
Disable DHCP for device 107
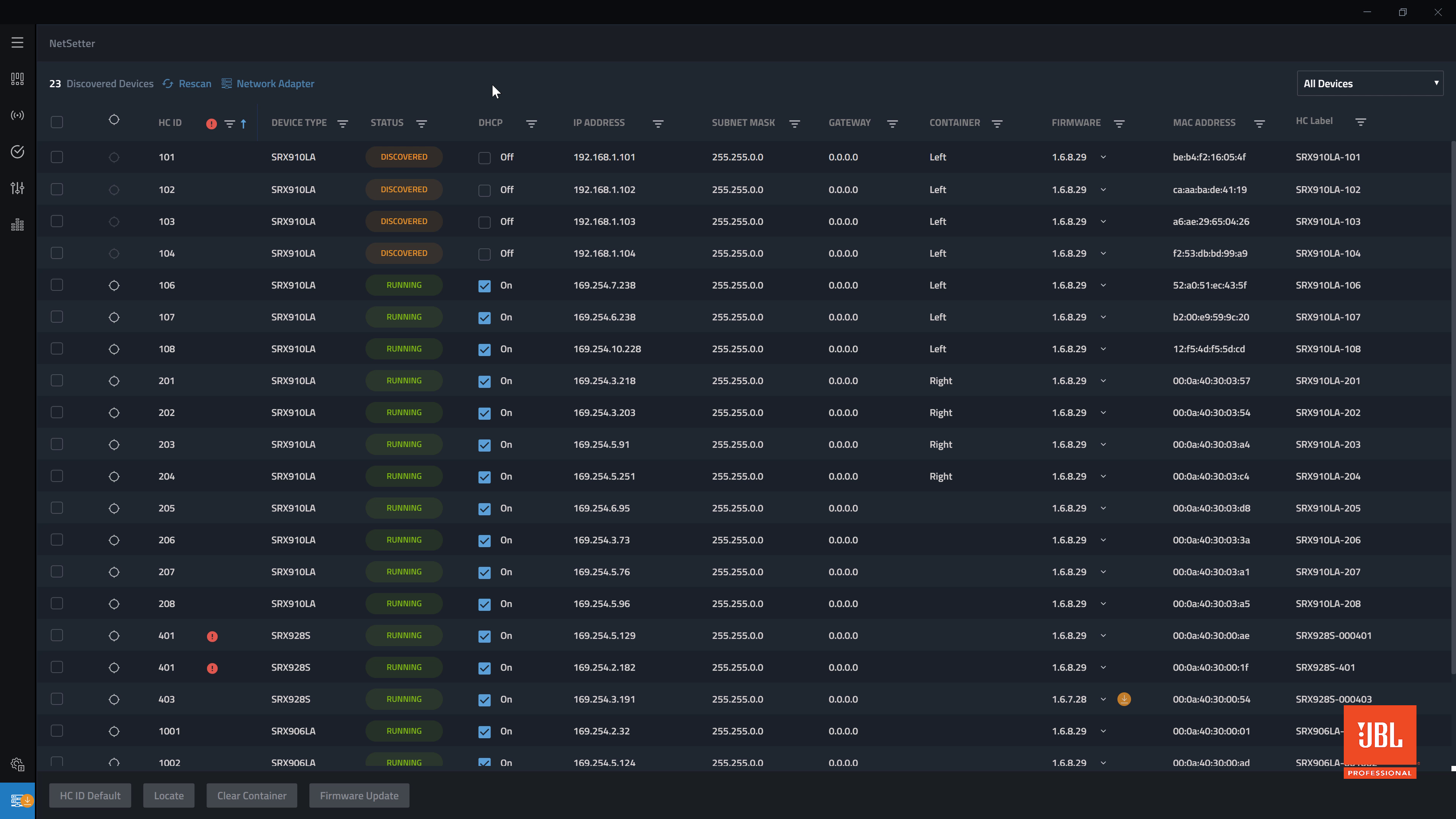[485, 318]
